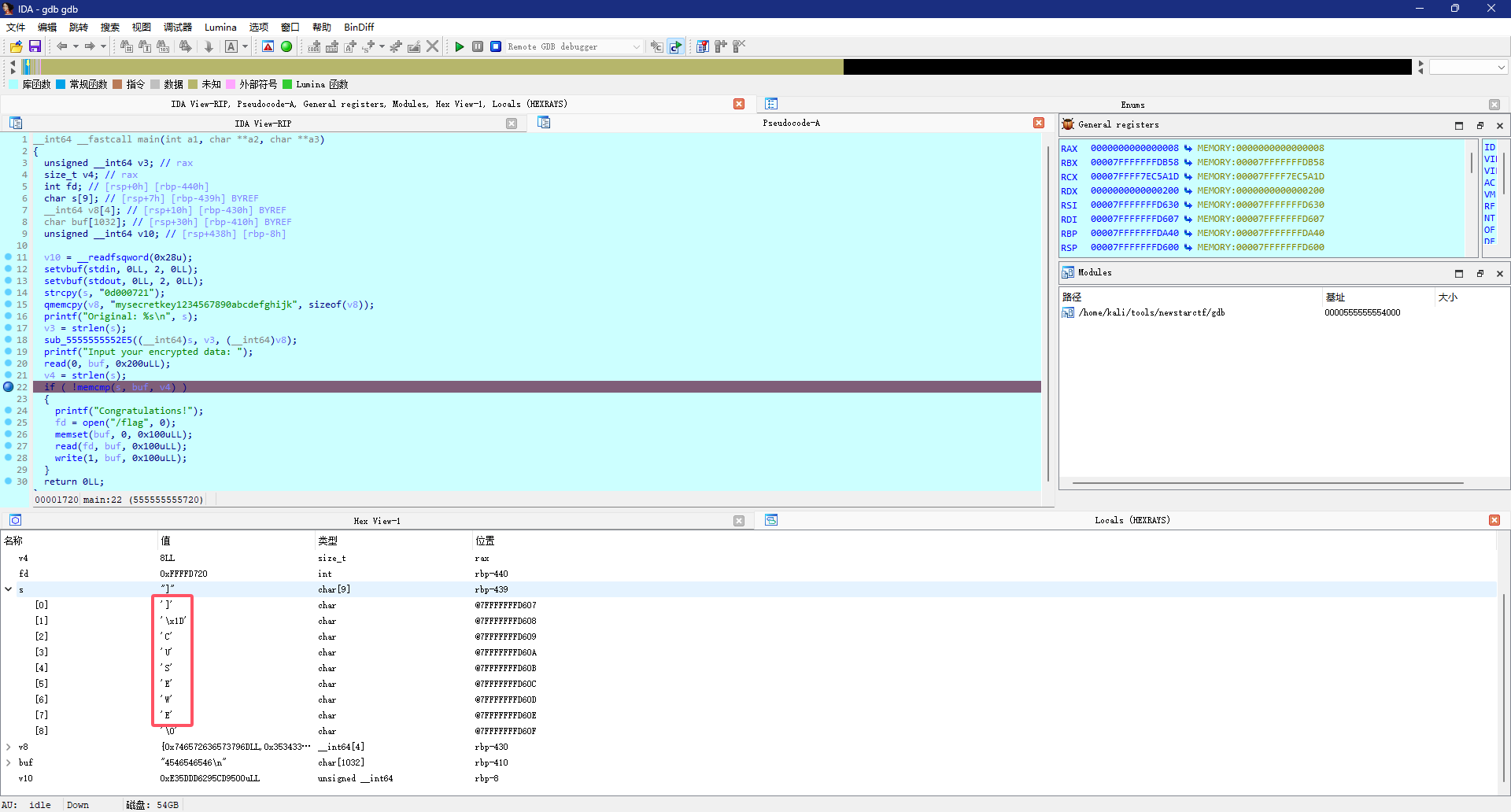This screenshot has height=812, width=1511.
Task: Start process with green play button
Action: click(460, 46)
